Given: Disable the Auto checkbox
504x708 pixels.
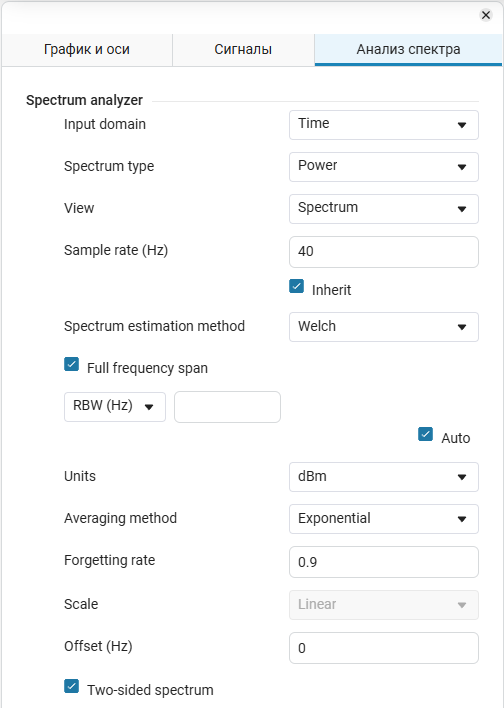Looking at the screenshot, I should click(425, 434).
